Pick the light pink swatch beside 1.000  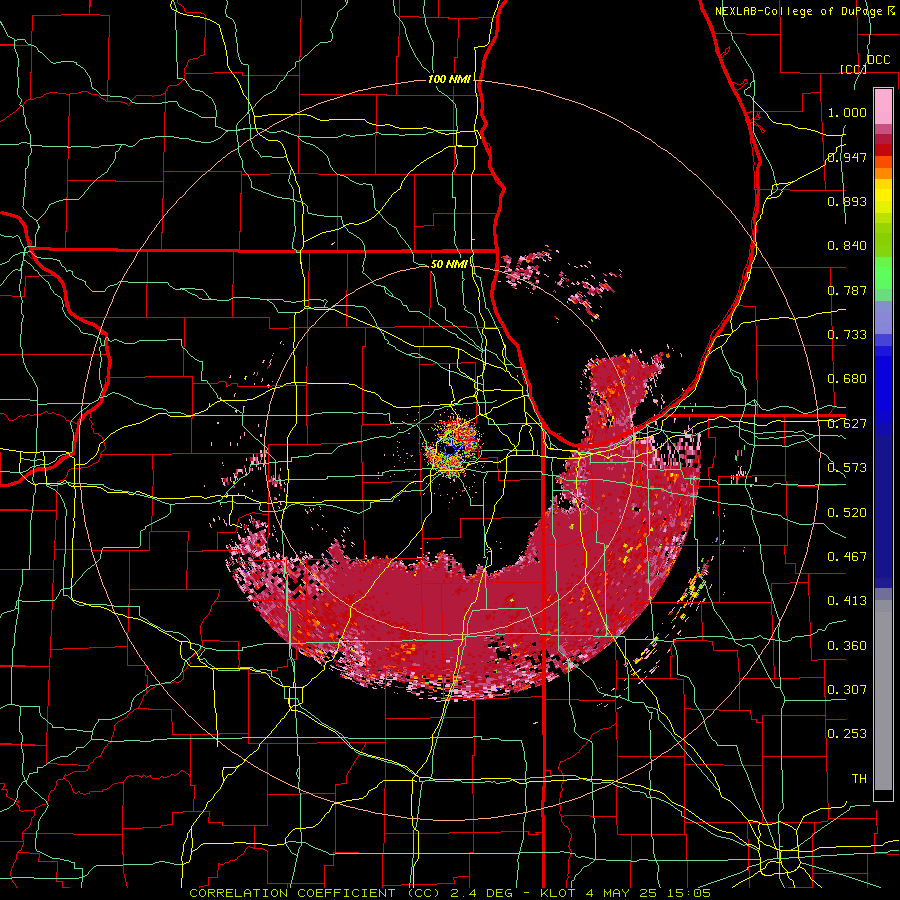click(x=883, y=107)
